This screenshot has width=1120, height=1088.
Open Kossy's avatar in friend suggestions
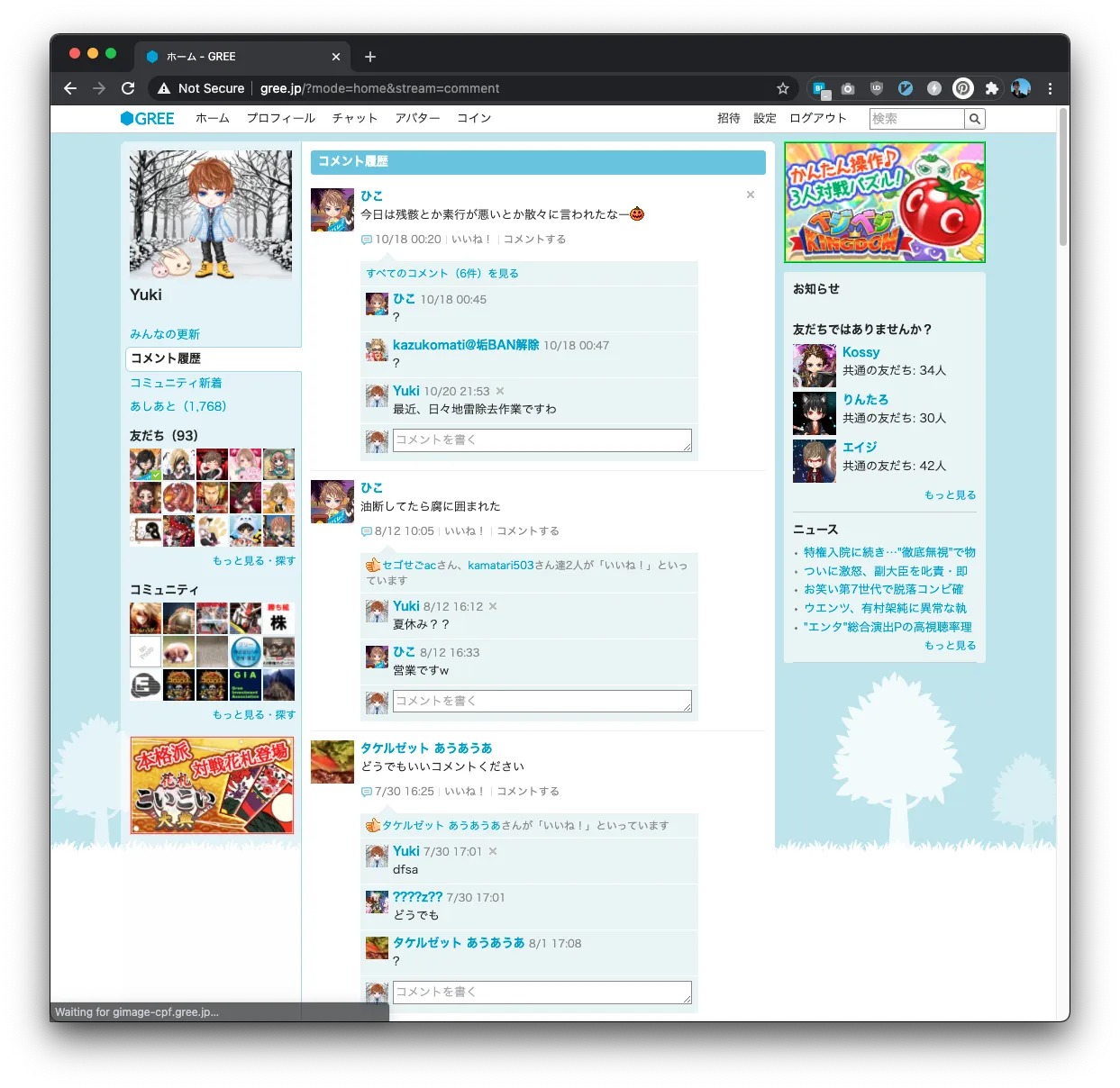pos(814,366)
